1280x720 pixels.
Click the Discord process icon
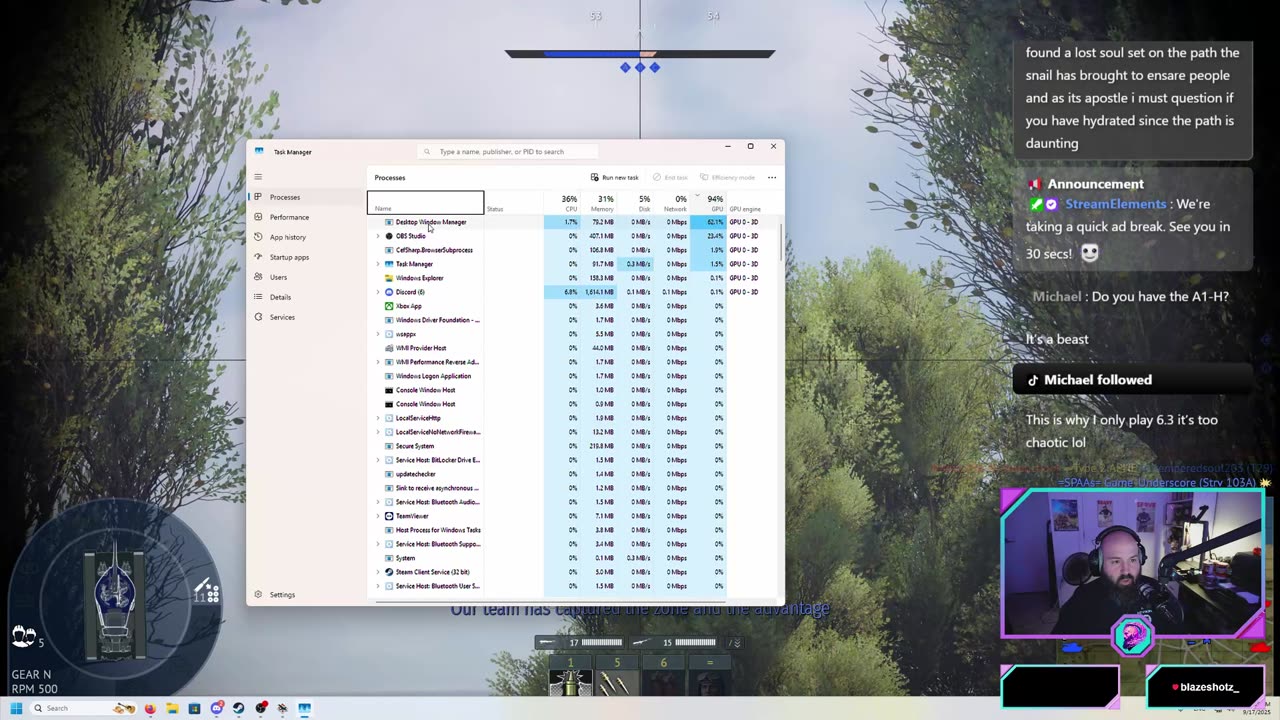[389, 292]
